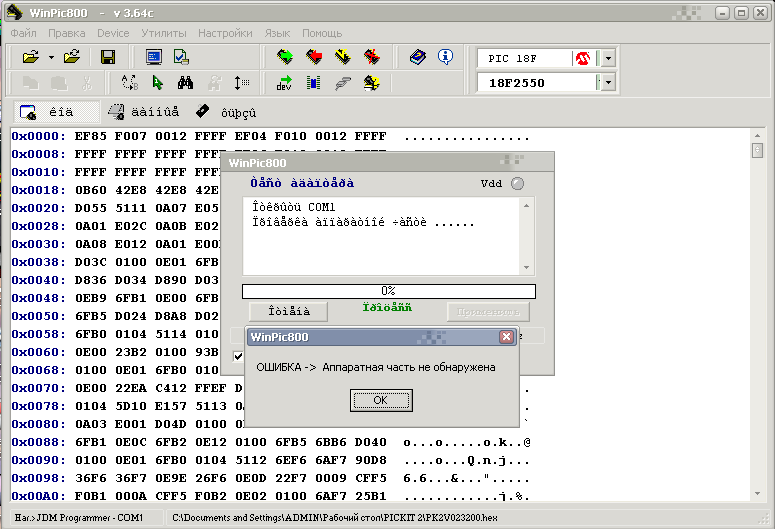Toggle the checkbox in the WinPic800 progress dialog
The height and width of the screenshot is (529, 775).
238,357
